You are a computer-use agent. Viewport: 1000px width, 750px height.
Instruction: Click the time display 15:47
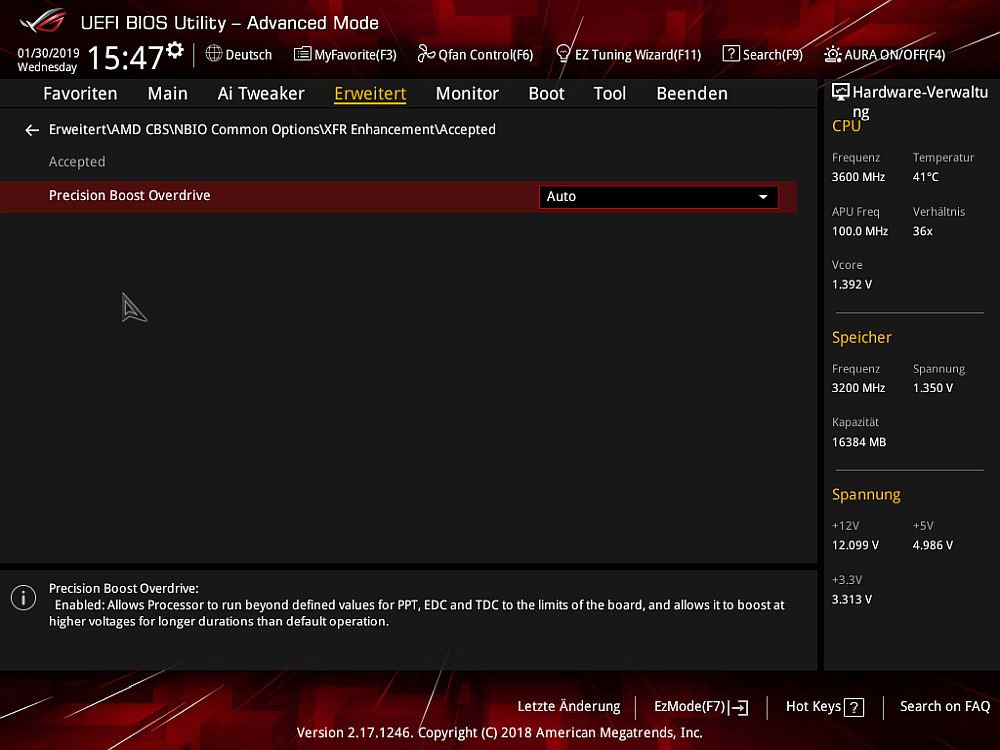click(126, 57)
